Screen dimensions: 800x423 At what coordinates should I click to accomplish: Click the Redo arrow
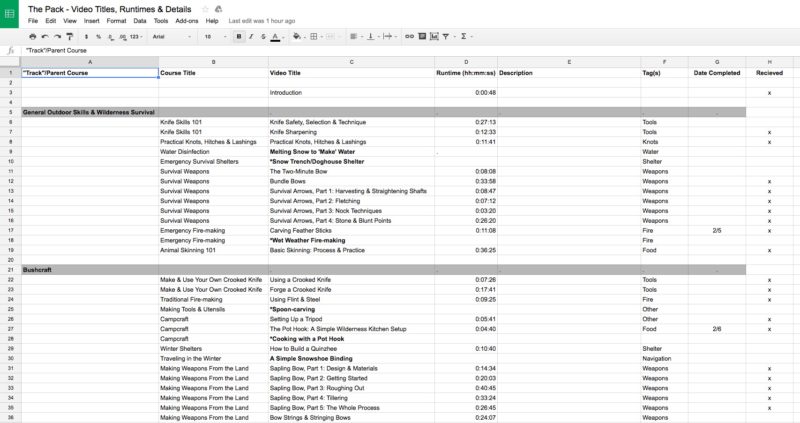(57, 37)
